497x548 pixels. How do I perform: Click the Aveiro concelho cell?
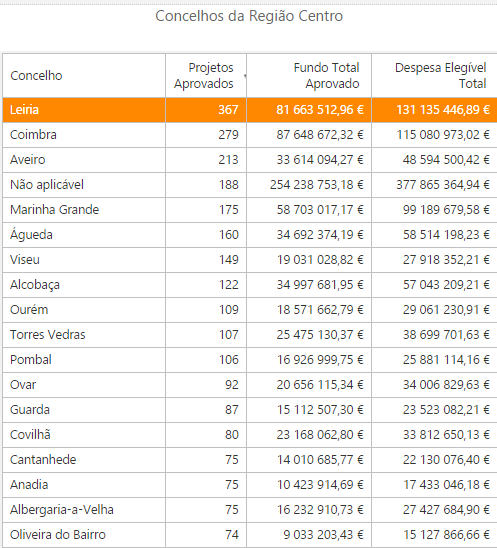(84, 160)
